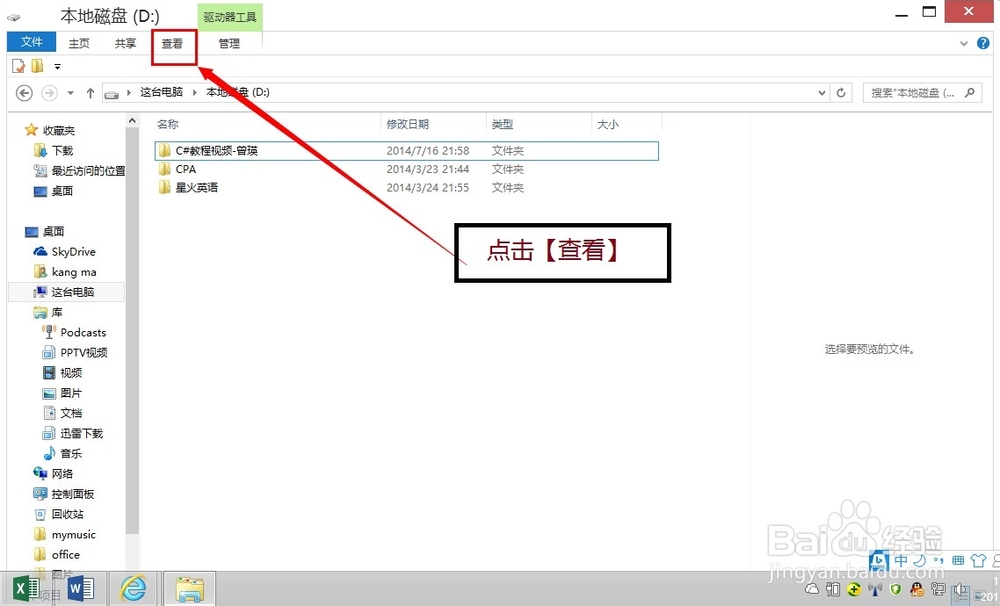1000x606 pixels.
Task: Click the navigation pane scroll-up arrow
Action: [x=132, y=121]
